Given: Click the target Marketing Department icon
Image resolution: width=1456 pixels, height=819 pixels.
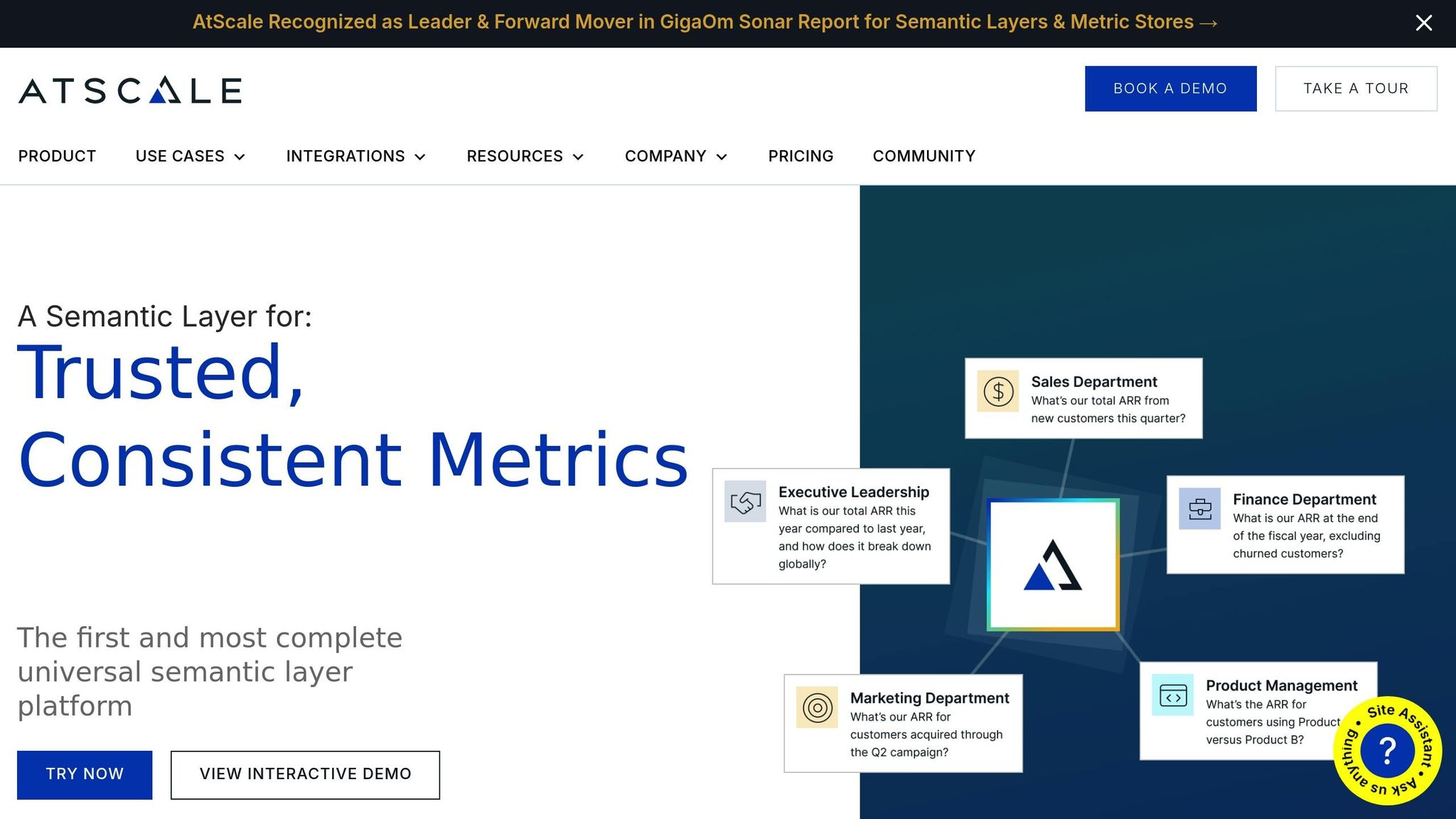Looking at the screenshot, I should click(x=818, y=707).
